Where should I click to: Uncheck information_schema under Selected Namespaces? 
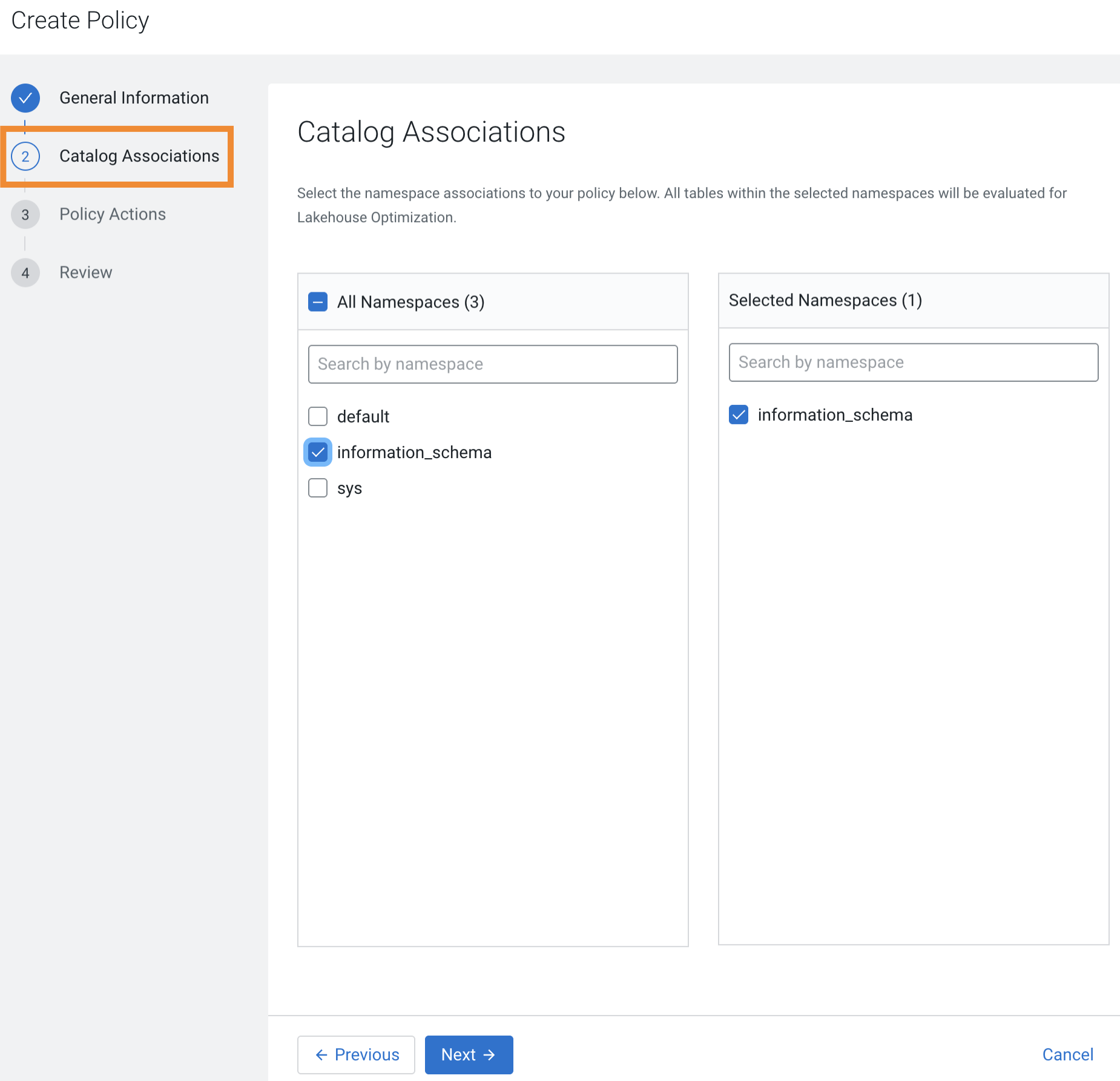tap(738, 415)
